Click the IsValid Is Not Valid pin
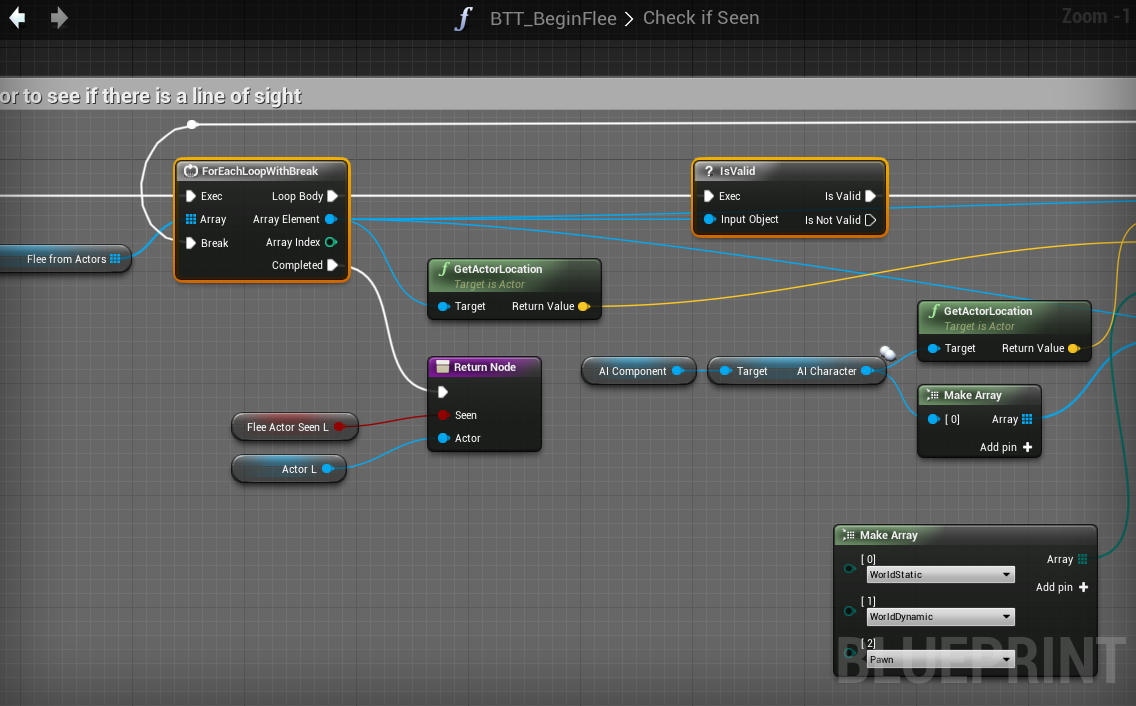The height and width of the screenshot is (706, 1136). (870, 220)
